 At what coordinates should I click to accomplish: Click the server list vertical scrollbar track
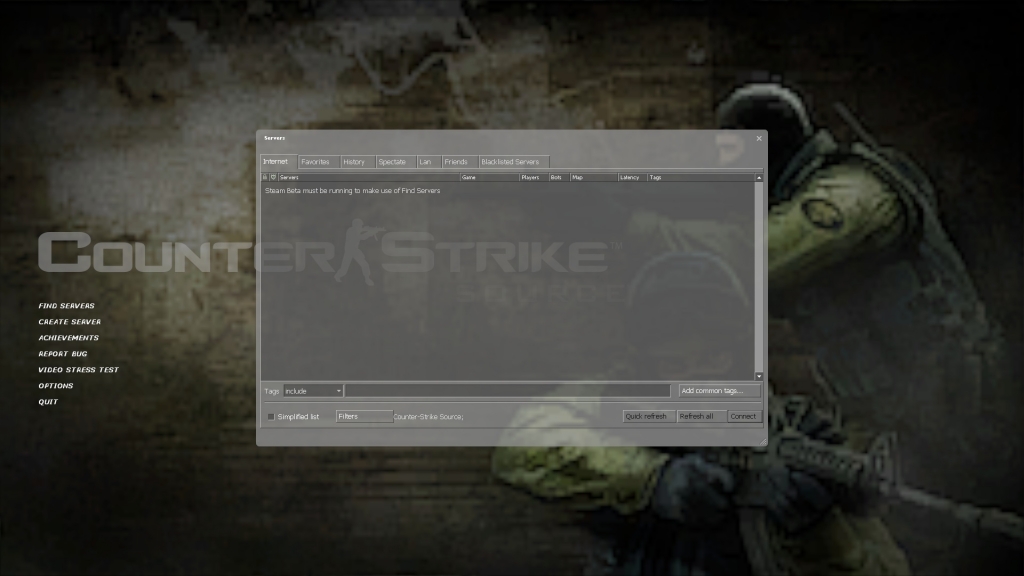(759, 280)
